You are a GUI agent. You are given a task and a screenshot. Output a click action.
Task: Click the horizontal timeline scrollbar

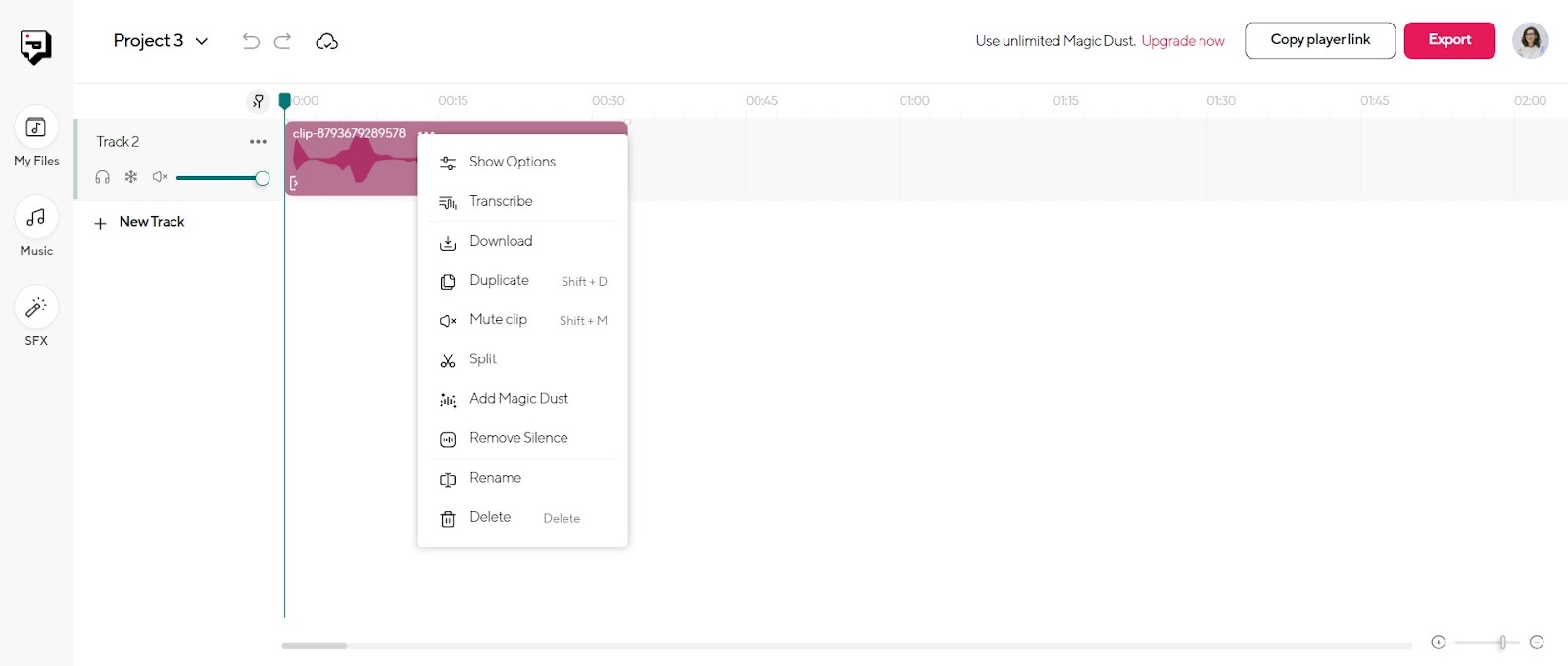click(315, 646)
